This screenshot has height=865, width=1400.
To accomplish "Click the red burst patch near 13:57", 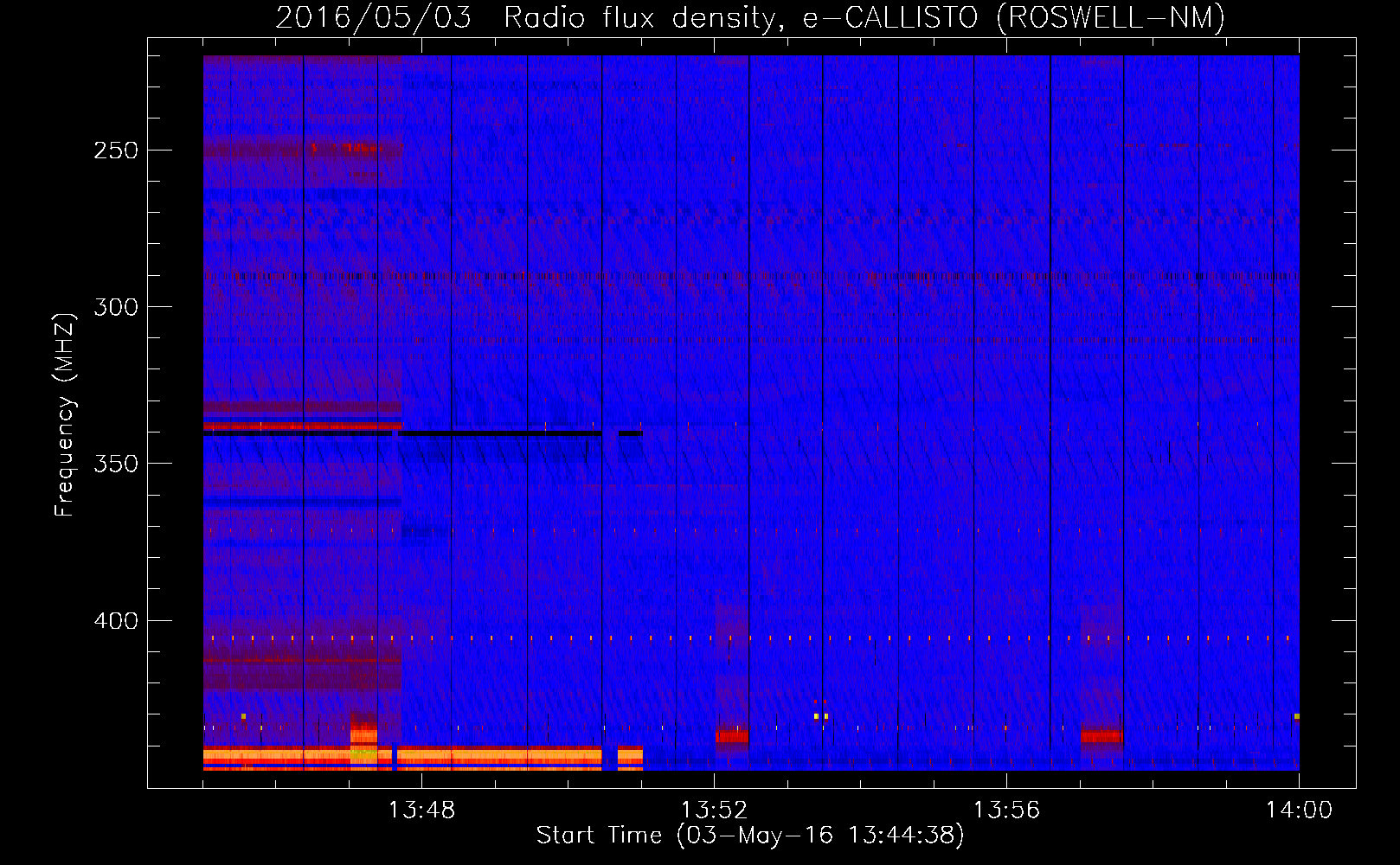I will pos(1101,736).
